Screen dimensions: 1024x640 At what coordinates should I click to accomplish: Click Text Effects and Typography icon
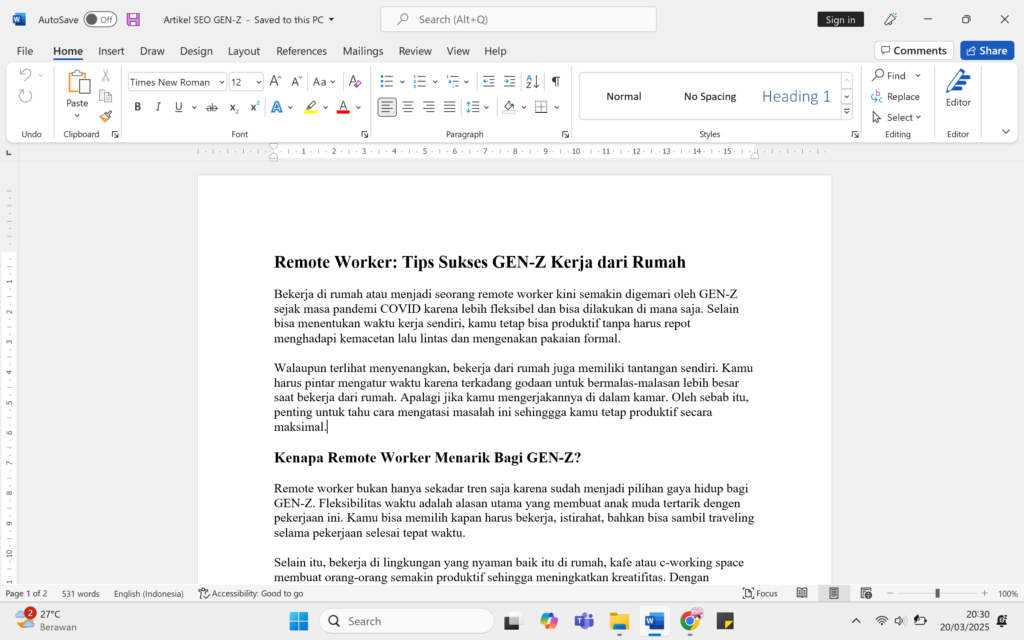pos(277,107)
